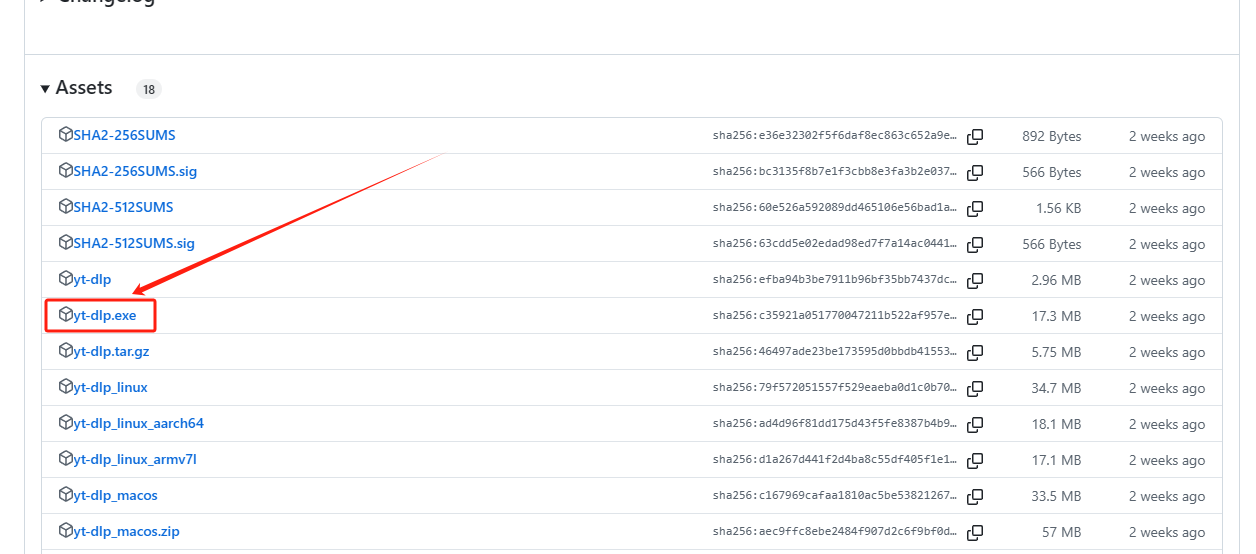The width and height of the screenshot is (1256, 554).
Task: Click package icon beside yt-dlp_macos
Action: pyautogui.click(x=66, y=495)
